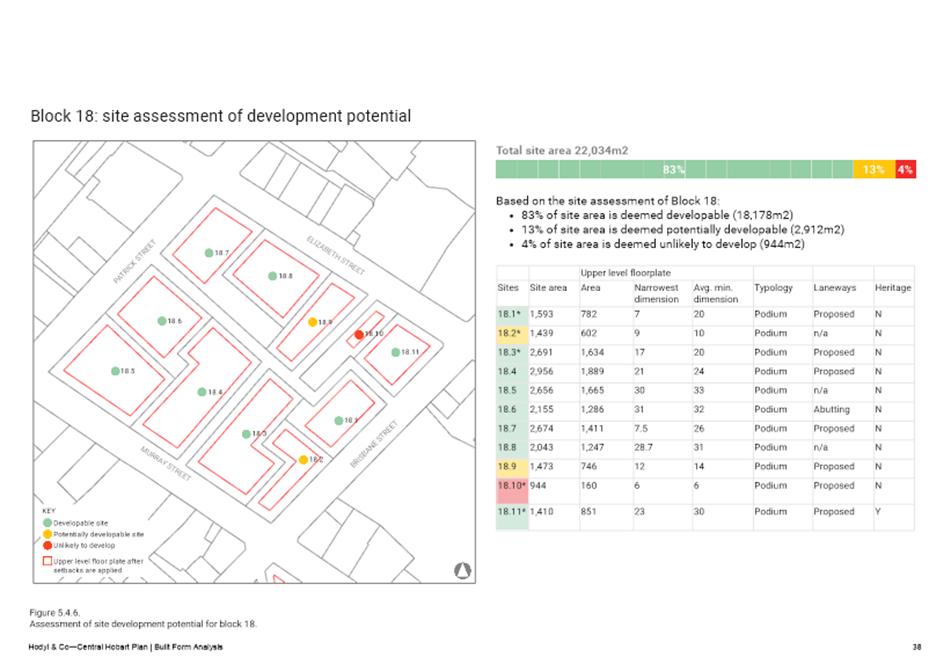Click the 'Block 18: site assessment' page heading
This screenshot has height=672, width=951.
click(x=221, y=116)
